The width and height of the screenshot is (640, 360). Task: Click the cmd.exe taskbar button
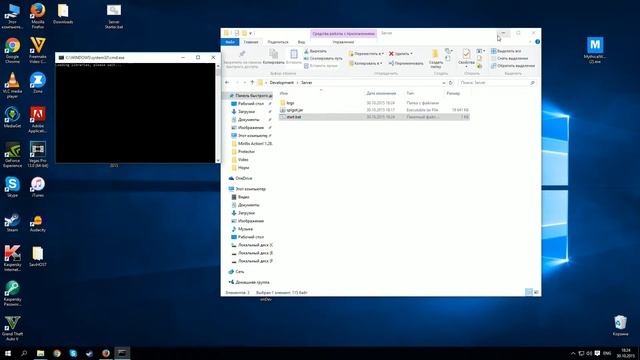[x=122, y=353]
